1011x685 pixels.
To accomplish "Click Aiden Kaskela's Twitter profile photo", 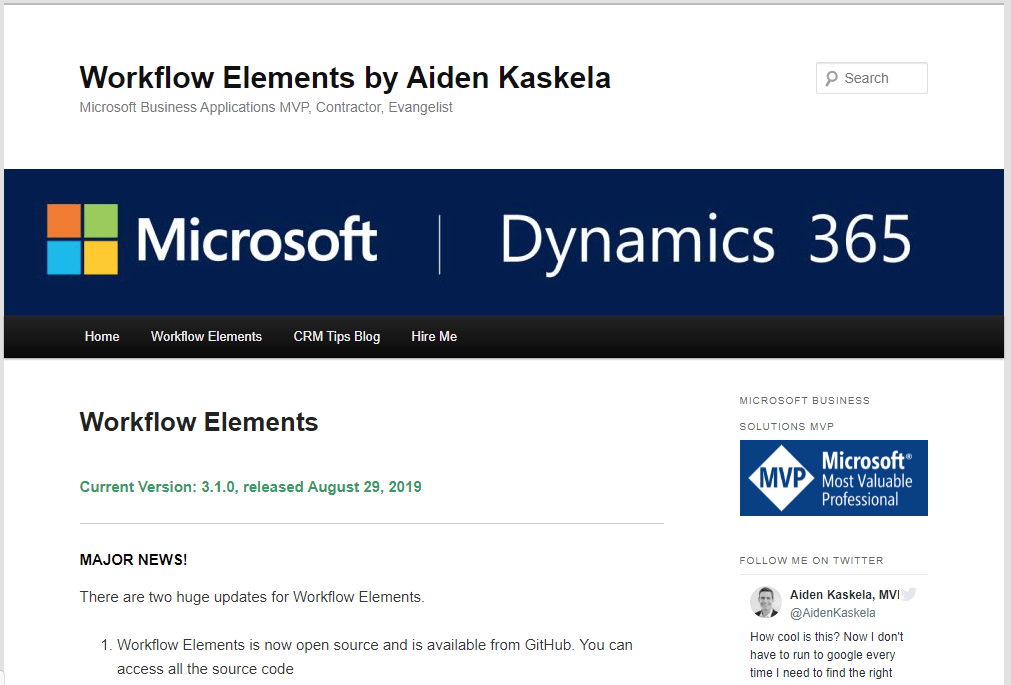I will tap(766, 602).
